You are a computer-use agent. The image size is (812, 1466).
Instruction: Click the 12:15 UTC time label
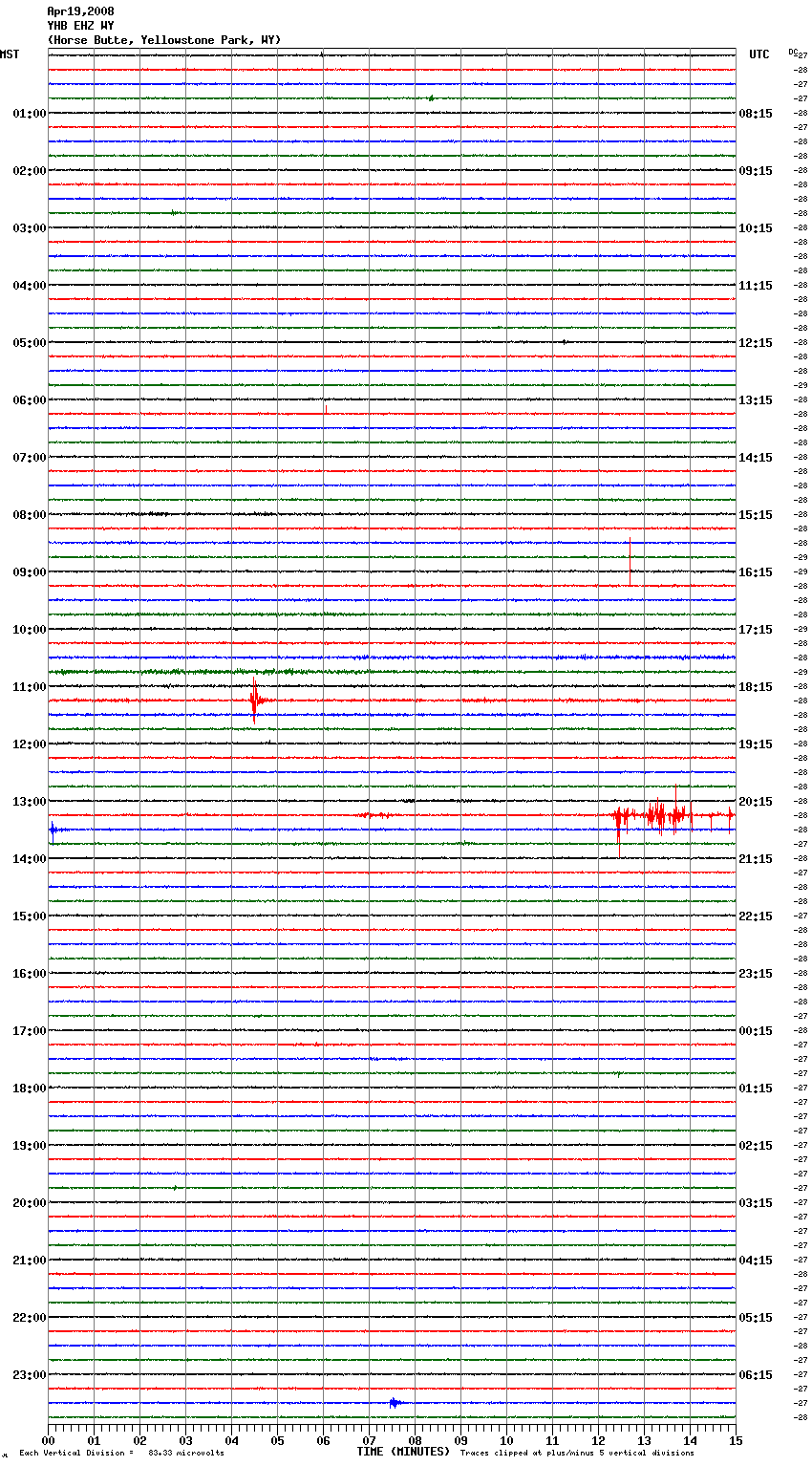point(756,343)
